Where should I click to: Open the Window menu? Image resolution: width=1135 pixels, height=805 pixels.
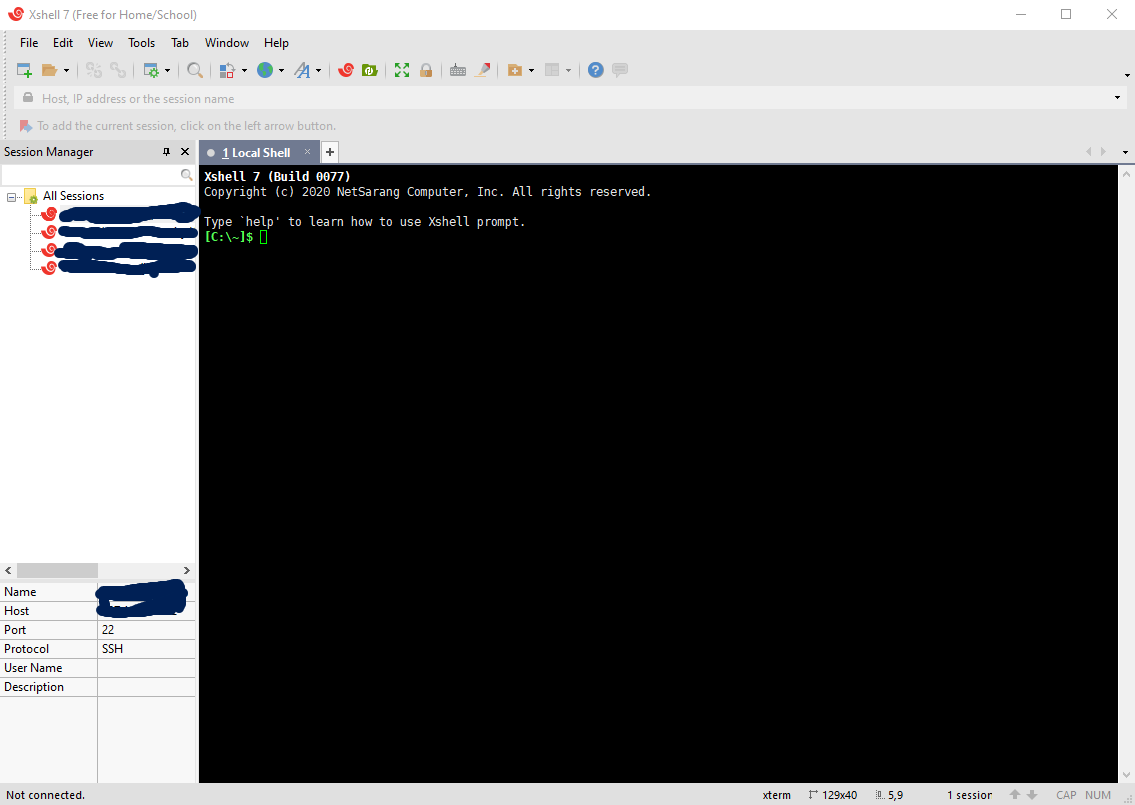(x=227, y=43)
